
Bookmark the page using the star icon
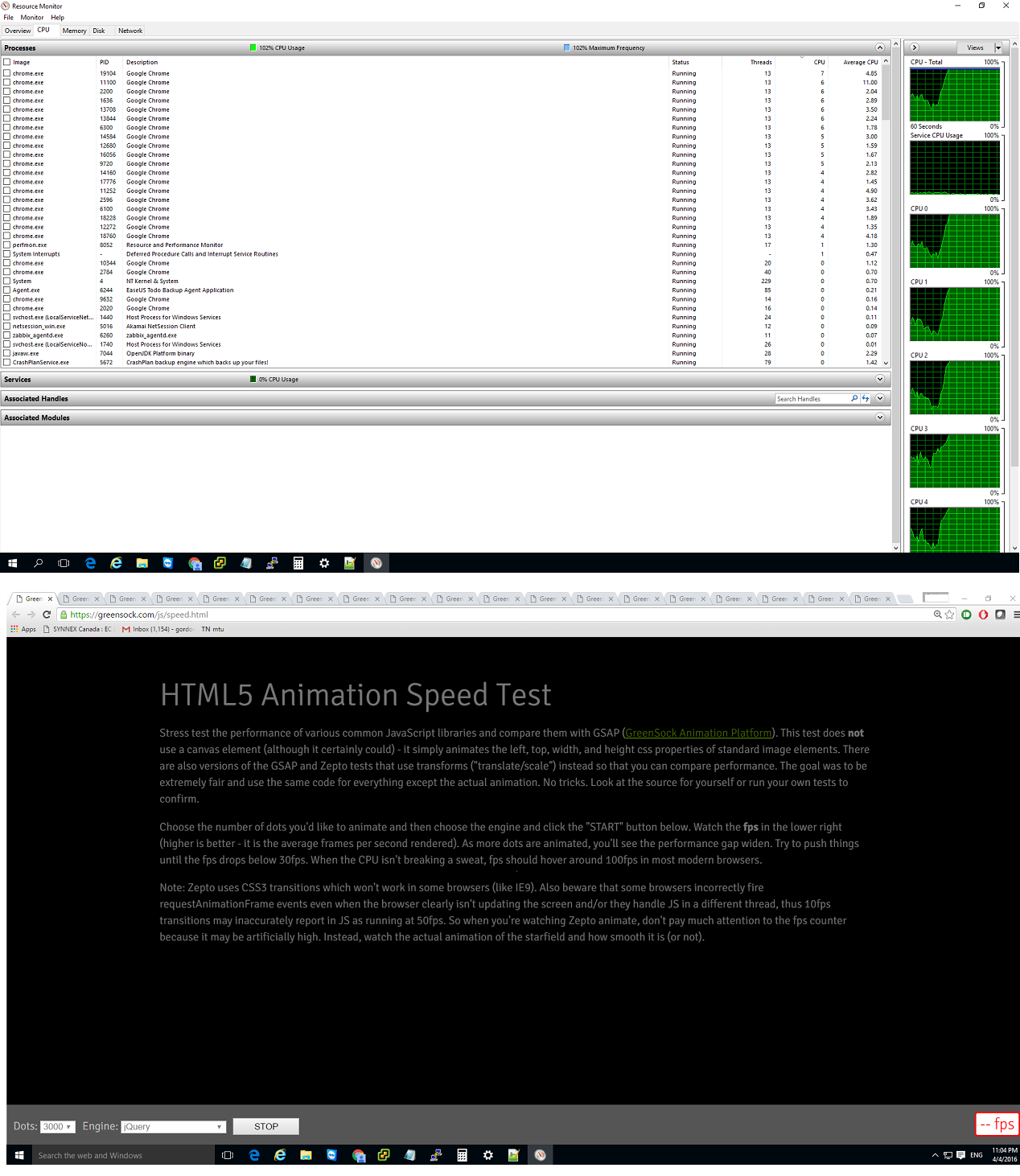pos(949,615)
